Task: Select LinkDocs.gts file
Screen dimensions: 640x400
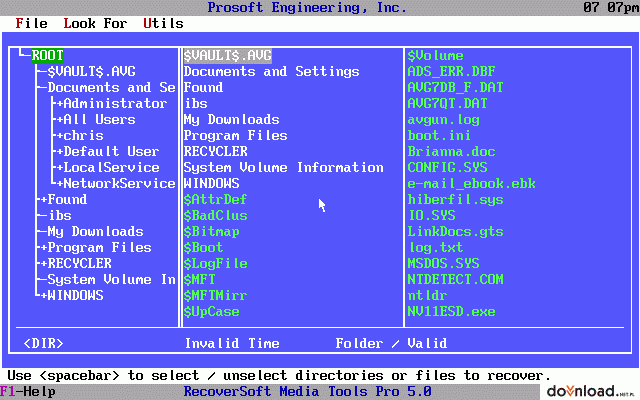Action: tap(456, 231)
